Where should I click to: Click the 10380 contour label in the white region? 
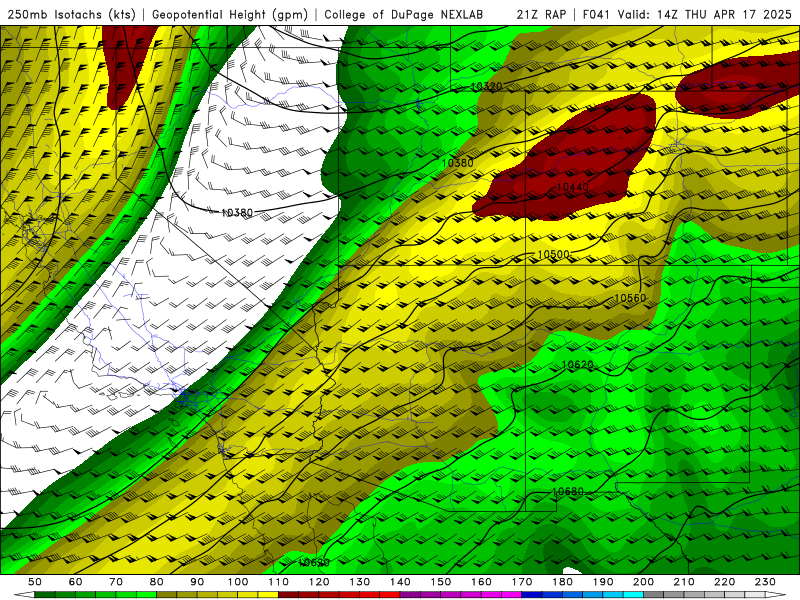237,212
